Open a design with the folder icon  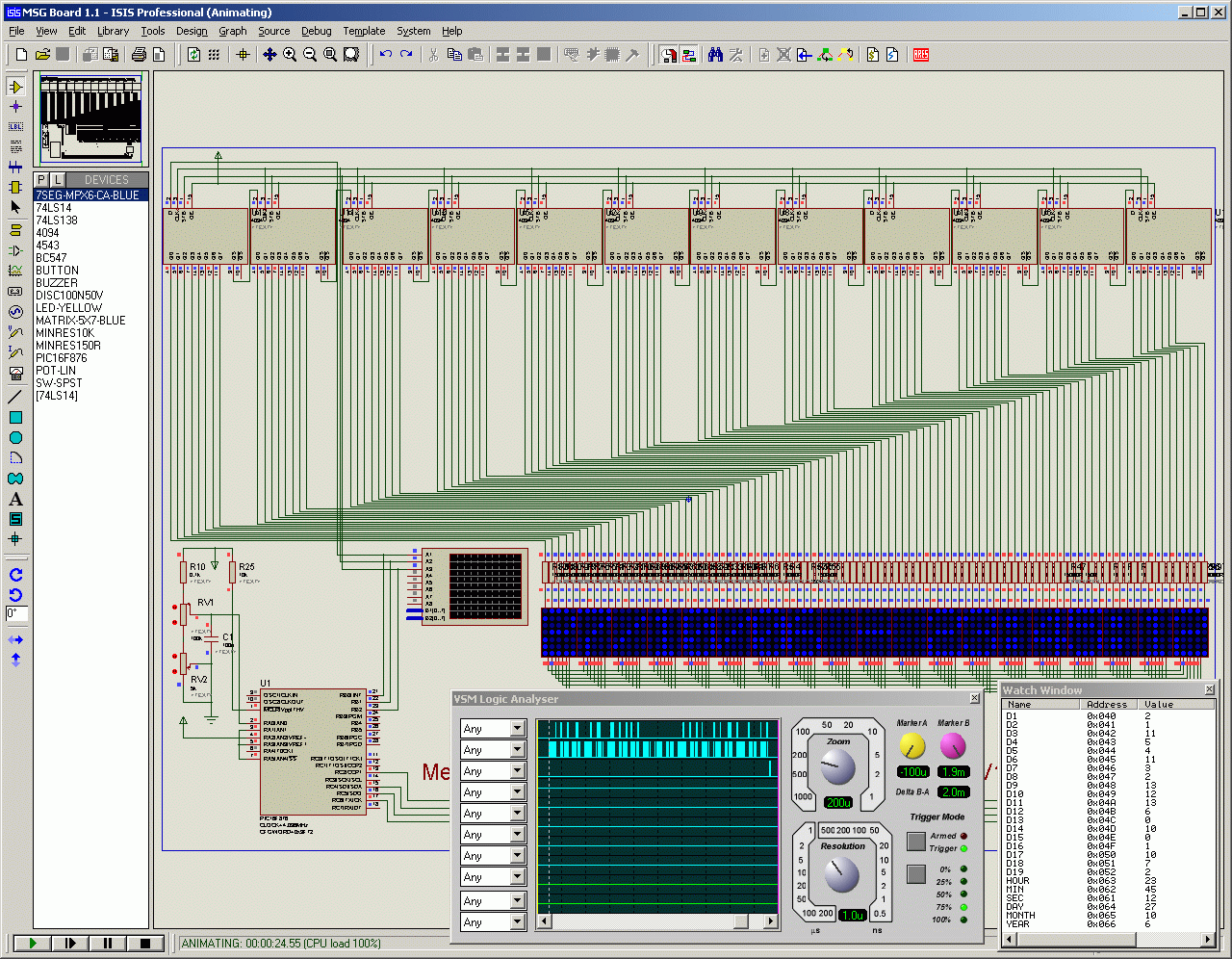pos(42,55)
